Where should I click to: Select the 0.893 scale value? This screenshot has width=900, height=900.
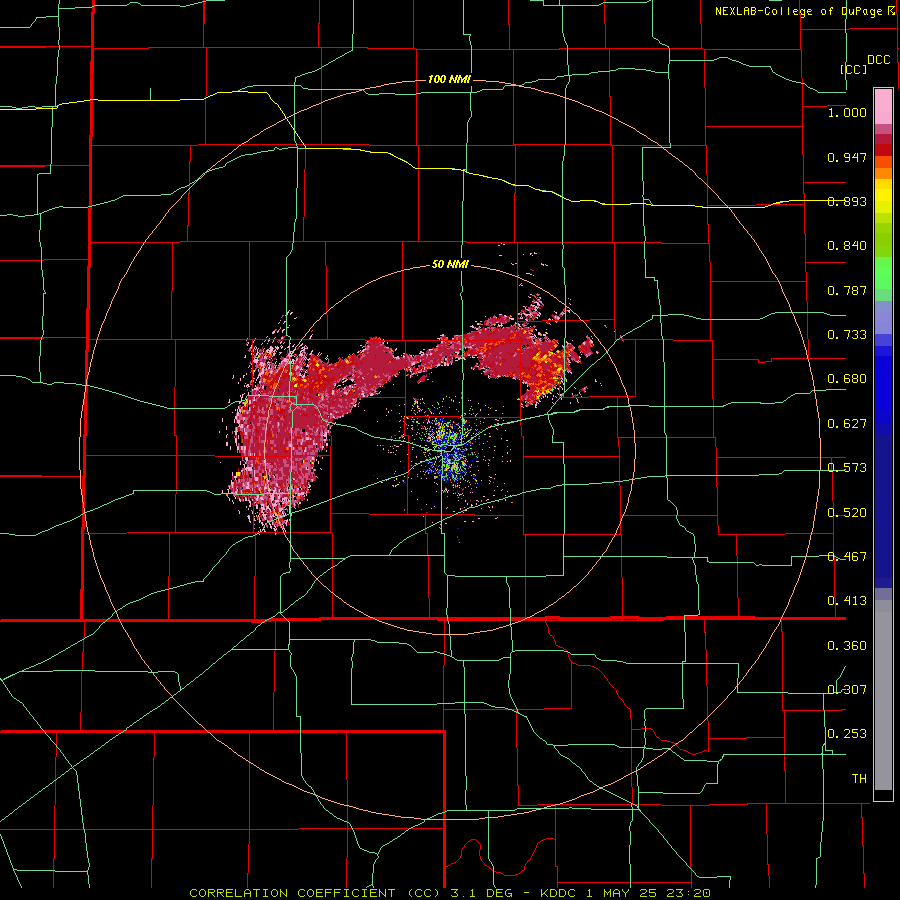coord(847,201)
